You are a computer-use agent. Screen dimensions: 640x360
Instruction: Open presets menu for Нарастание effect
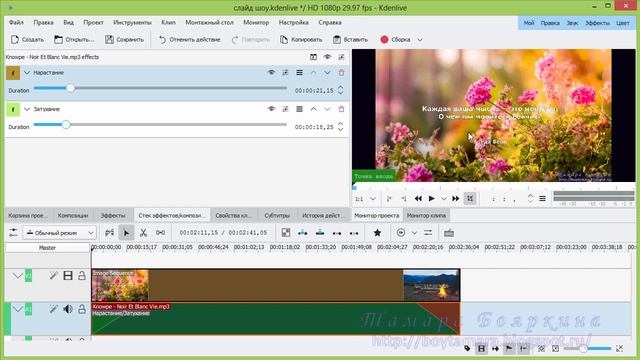(x=299, y=73)
